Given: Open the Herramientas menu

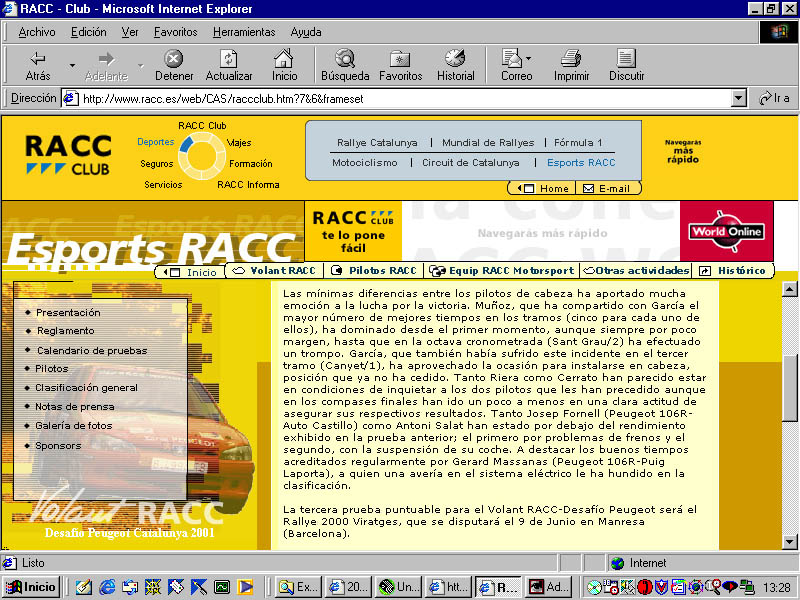Looking at the screenshot, I should [x=244, y=32].
